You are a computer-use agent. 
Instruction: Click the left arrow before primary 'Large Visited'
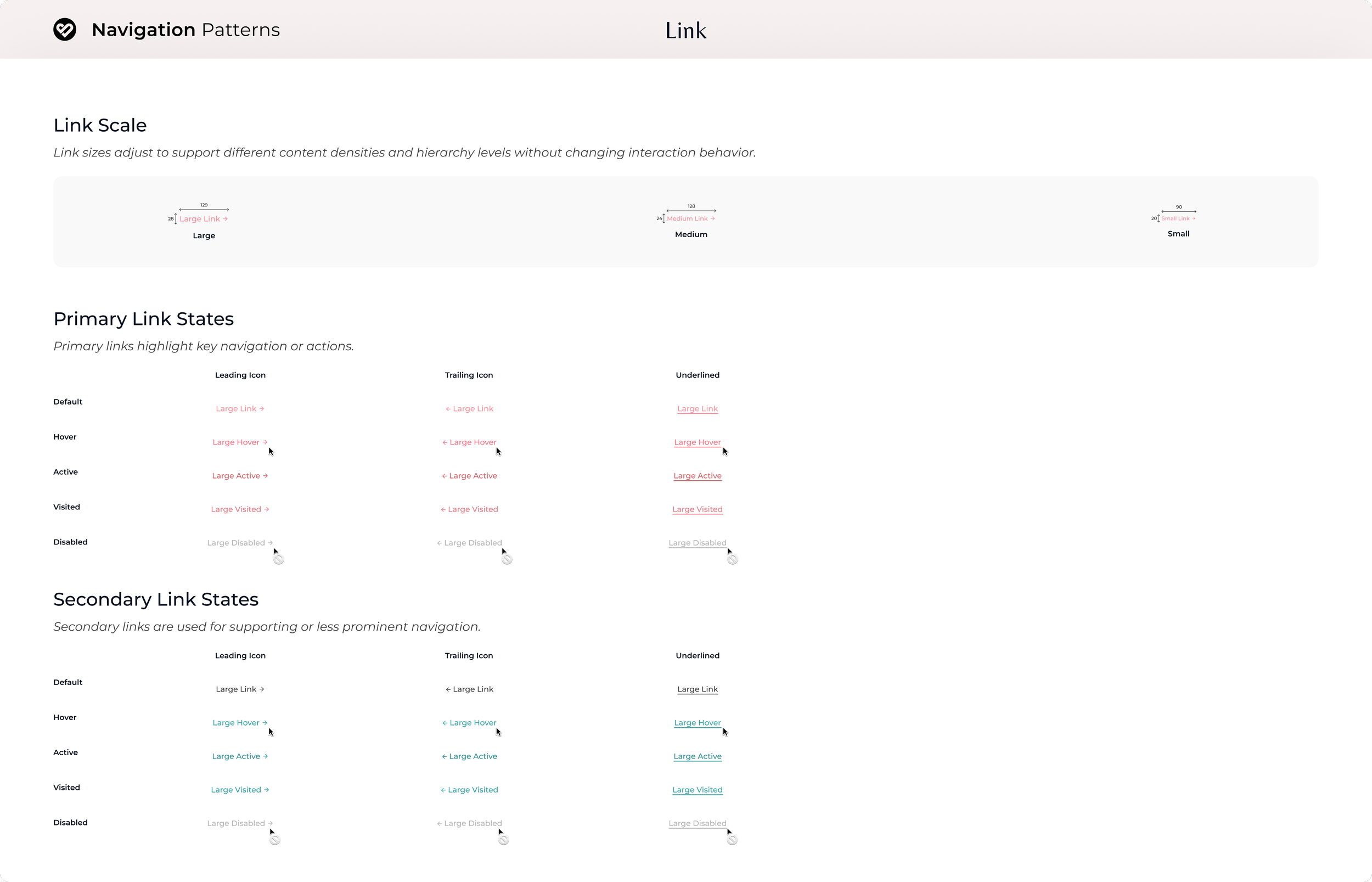coord(443,509)
